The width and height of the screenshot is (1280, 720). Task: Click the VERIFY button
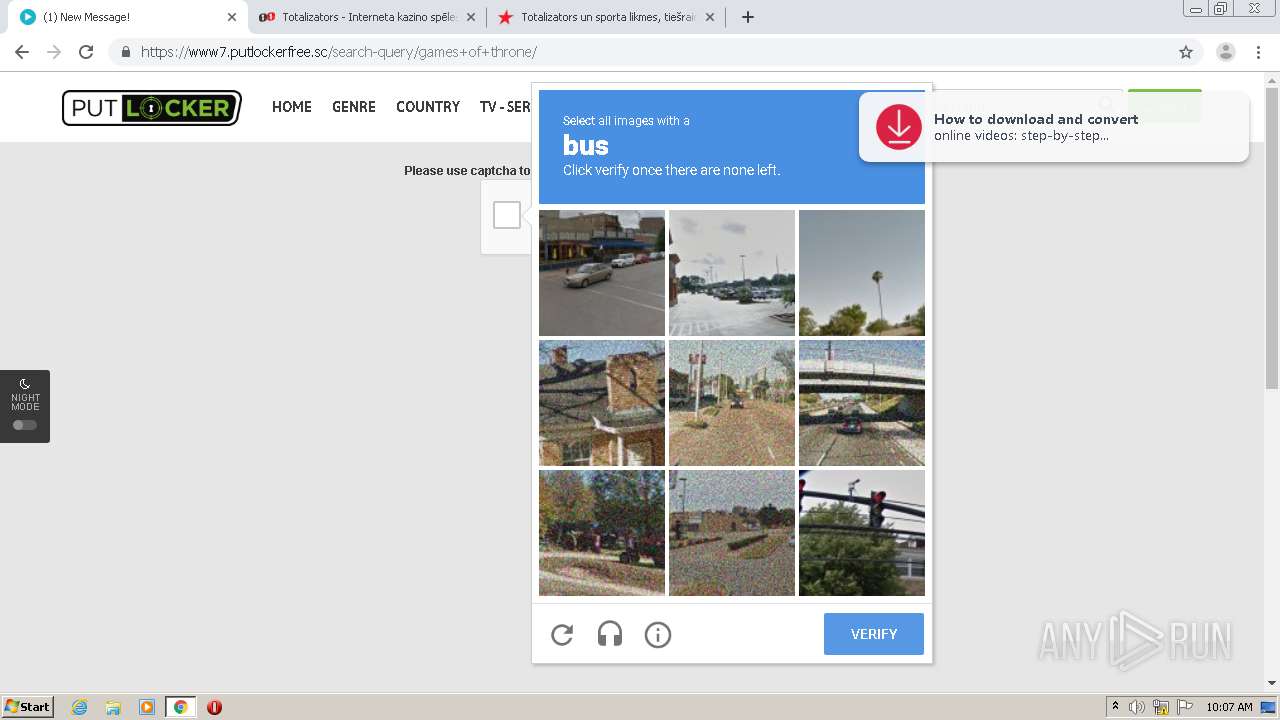click(x=874, y=634)
